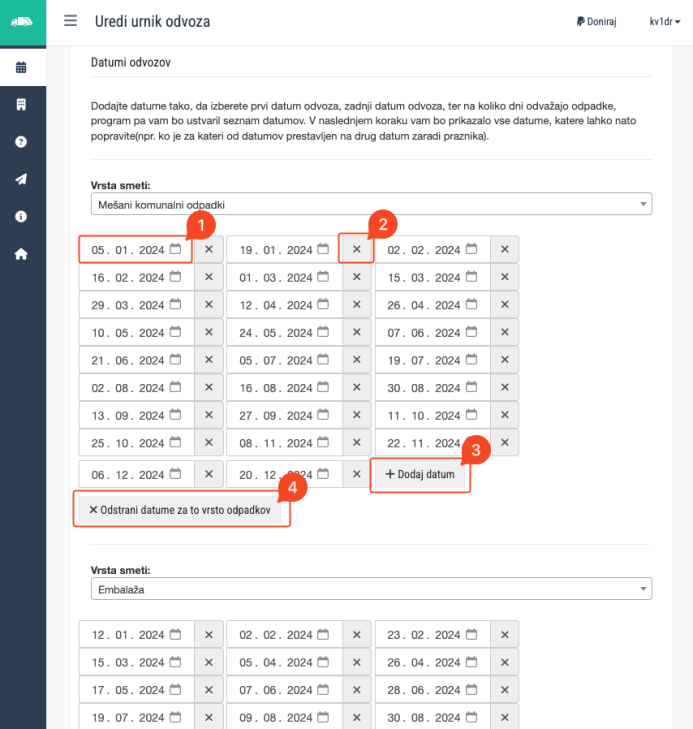
Task: Click the paper plane sidebar icon
Action: click(x=21, y=179)
